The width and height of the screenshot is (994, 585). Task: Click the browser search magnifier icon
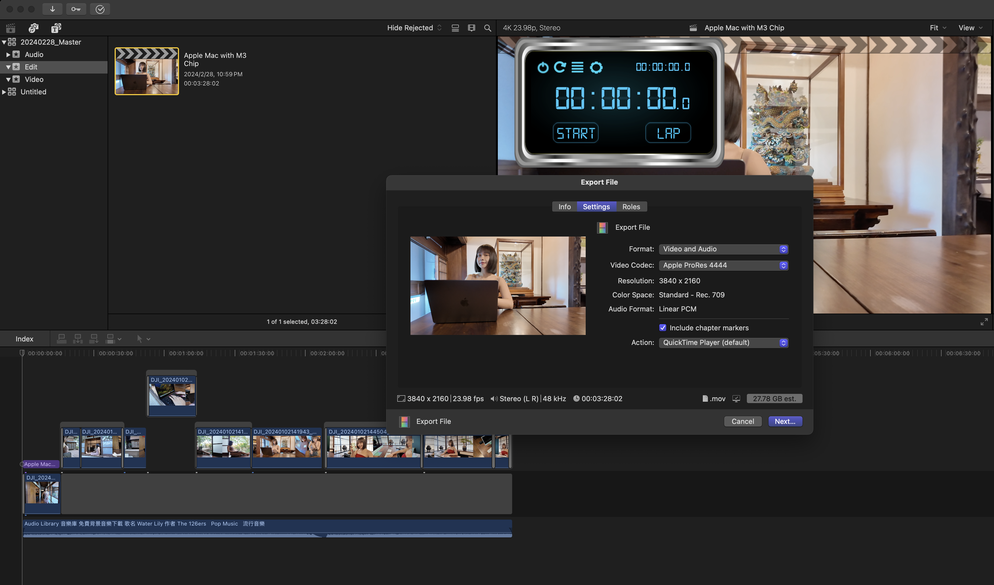[x=487, y=28]
